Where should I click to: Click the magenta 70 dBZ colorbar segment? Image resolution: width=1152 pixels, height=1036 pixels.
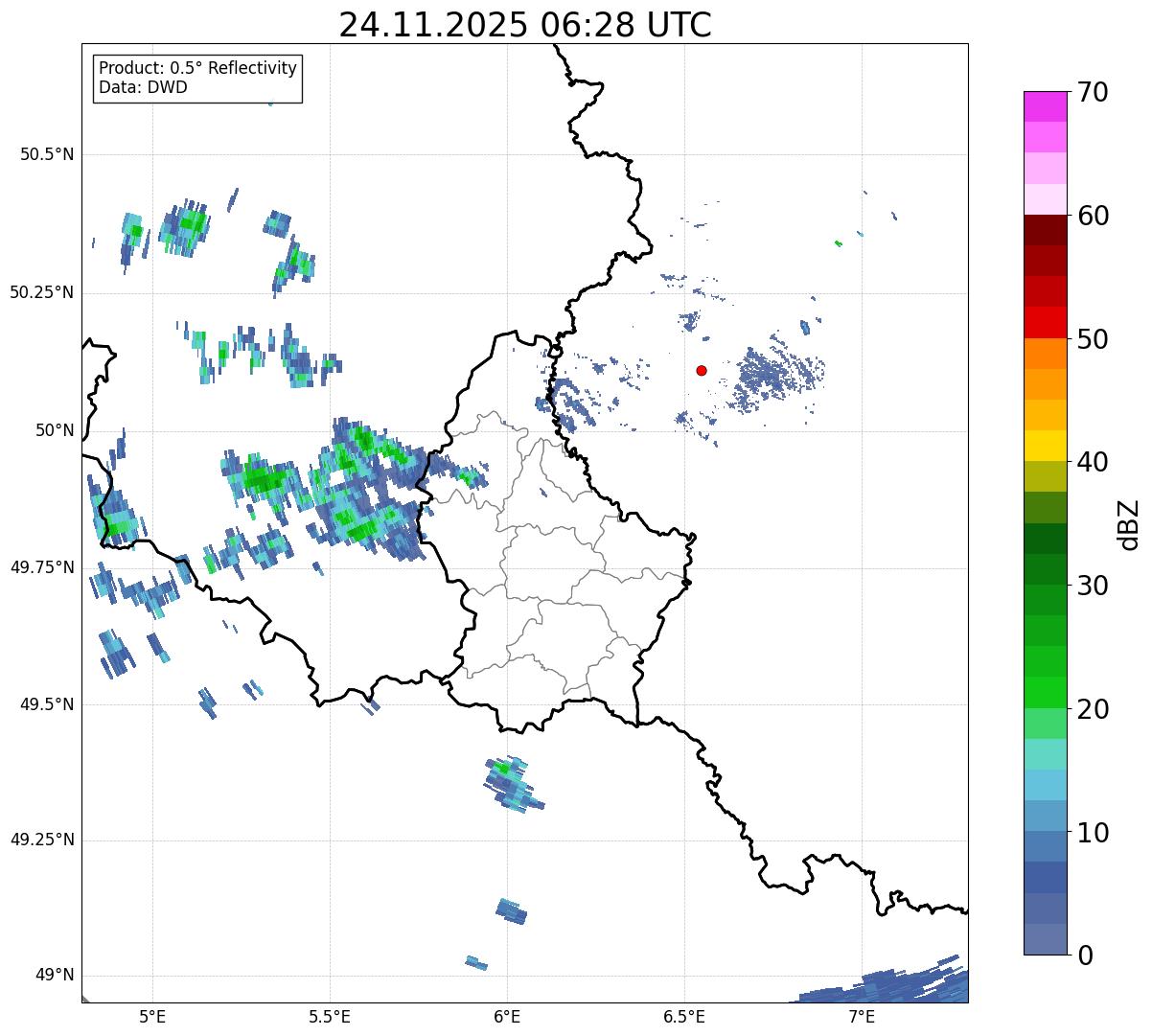point(1047,106)
